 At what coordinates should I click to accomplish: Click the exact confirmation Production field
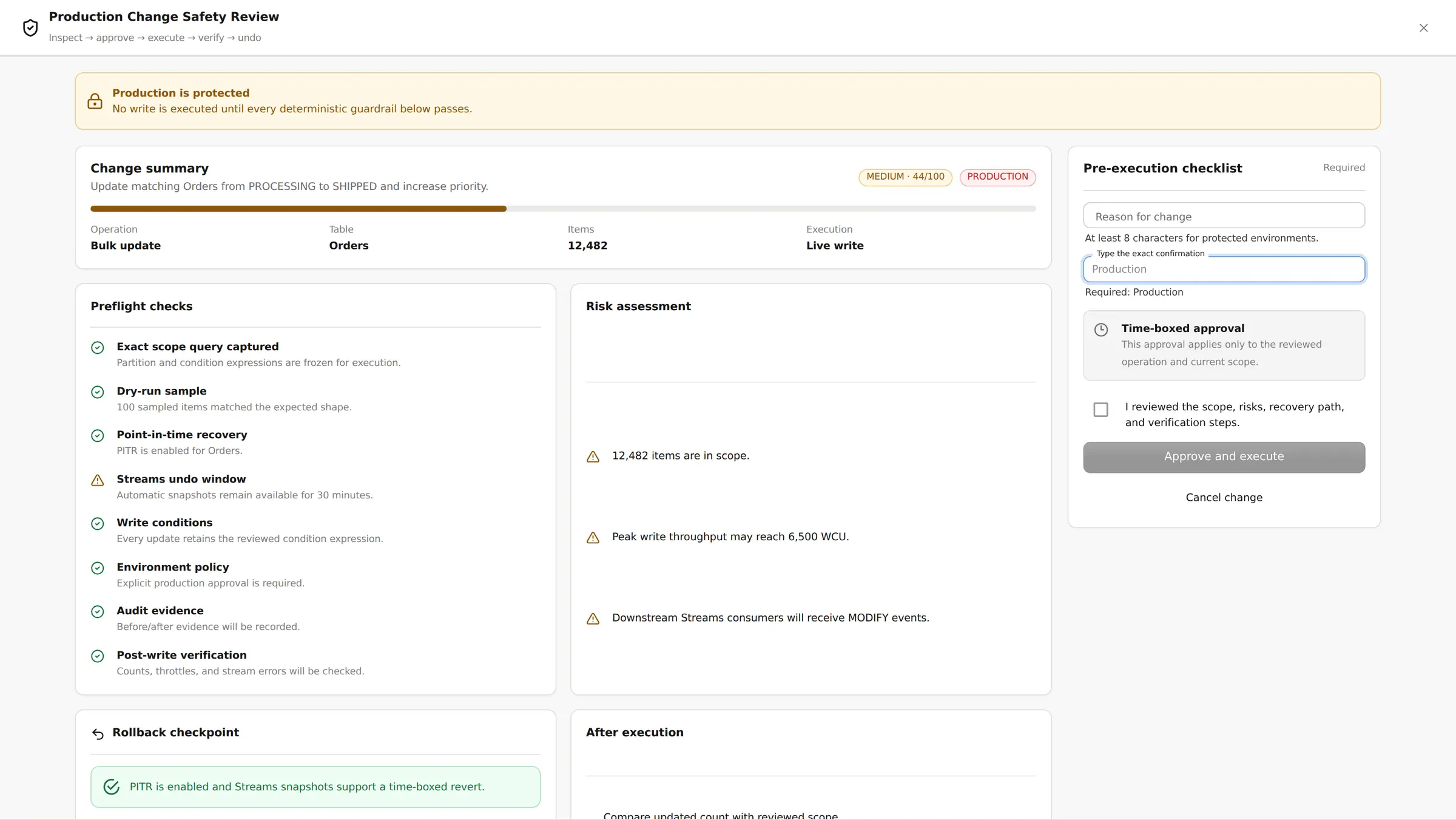tap(1224, 269)
